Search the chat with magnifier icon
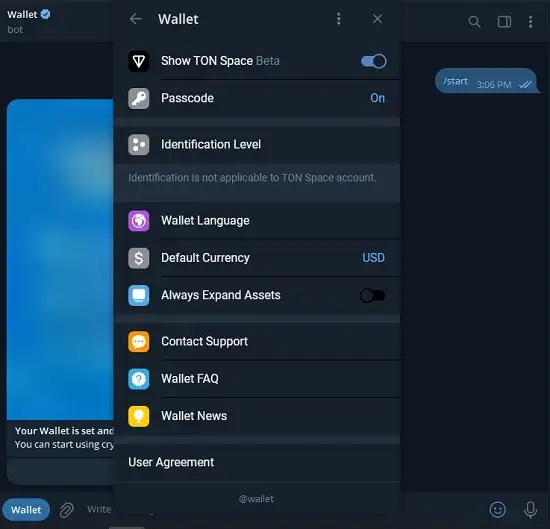This screenshot has width=550, height=529. pyautogui.click(x=474, y=22)
